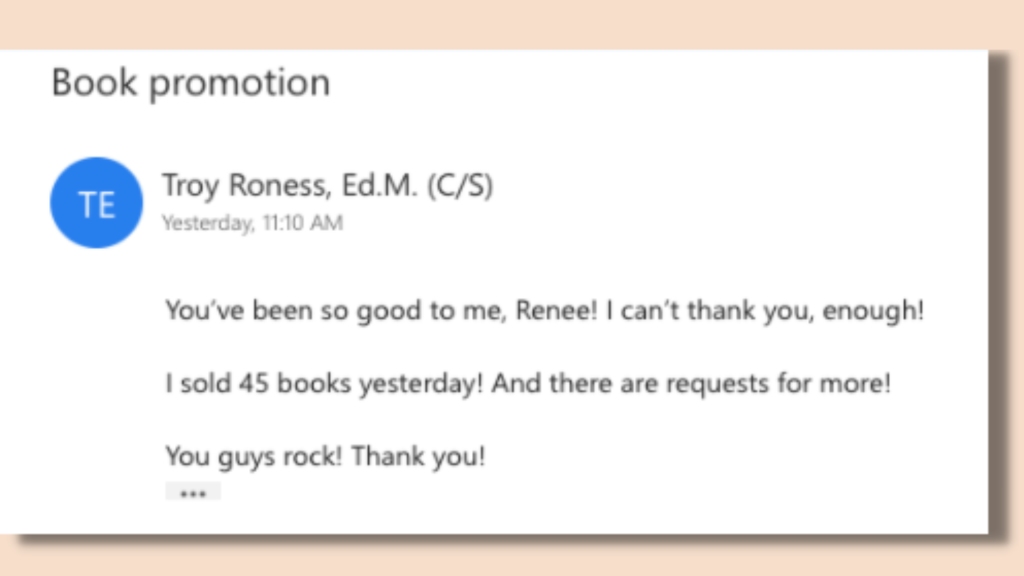
Task: Click the word "promotion" in the subject
Action: pyautogui.click(x=239, y=84)
